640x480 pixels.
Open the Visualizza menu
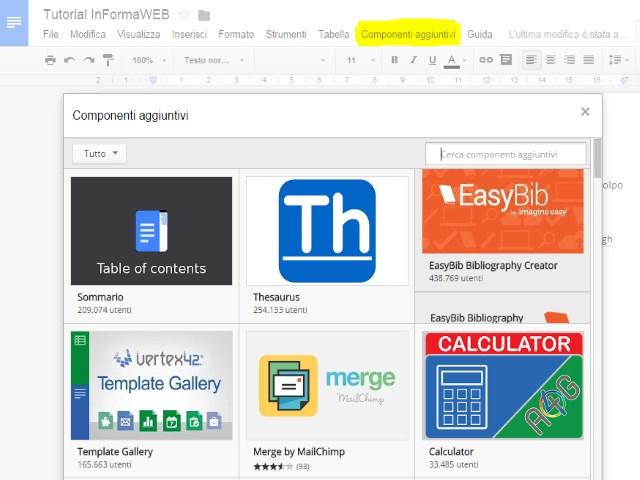[x=139, y=34]
